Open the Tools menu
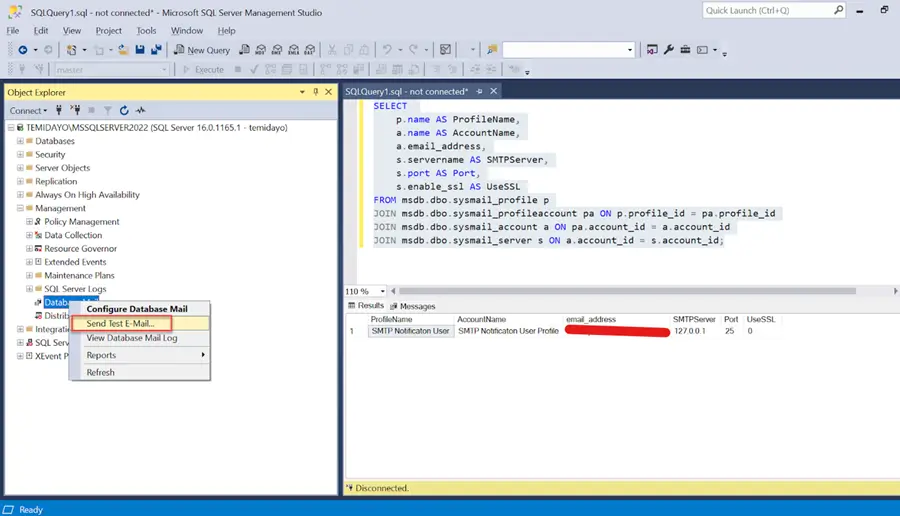Image resolution: width=900 pixels, height=516 pixels. (x=146, y=30)
